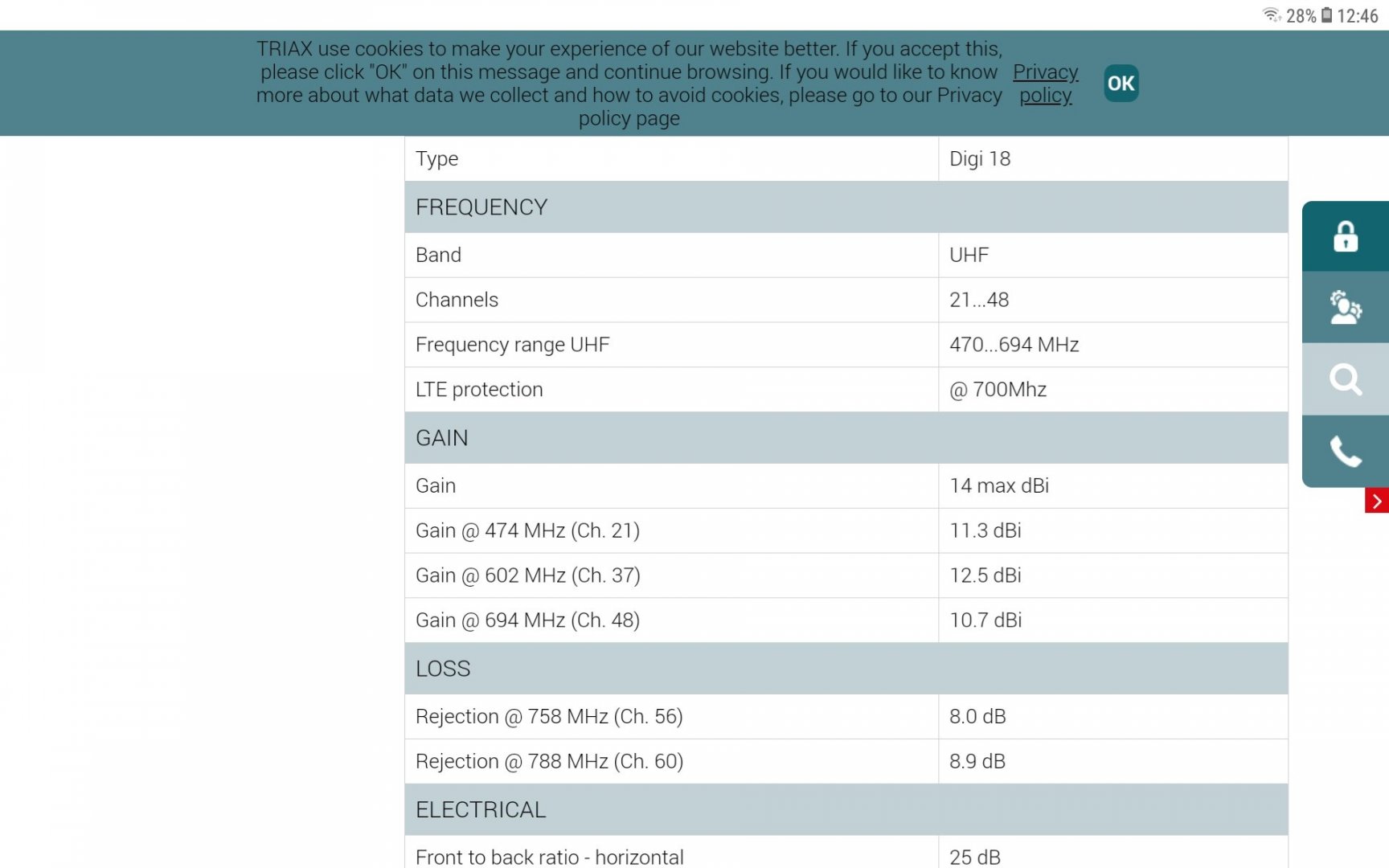Click the 14 max dBi gain value
The width and height of the screenshot is (1389, 868).
coord(999,485)
